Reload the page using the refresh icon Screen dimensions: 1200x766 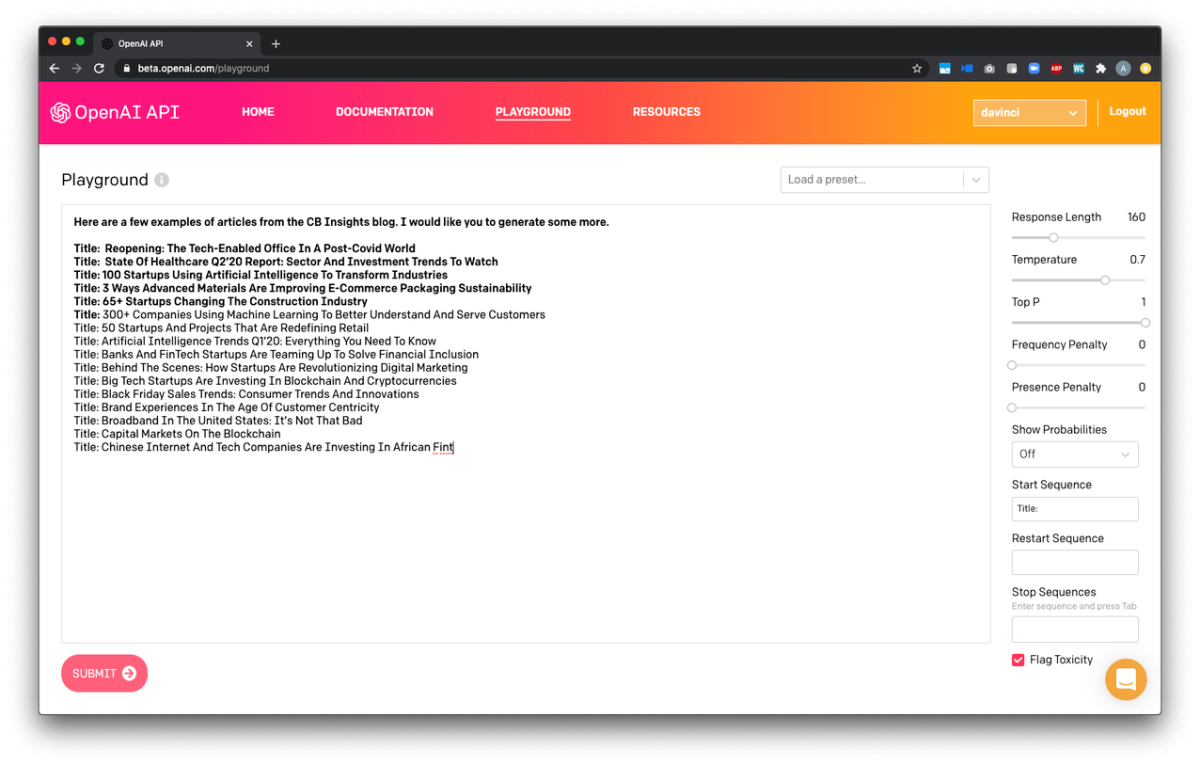click(x=99, y=69)
